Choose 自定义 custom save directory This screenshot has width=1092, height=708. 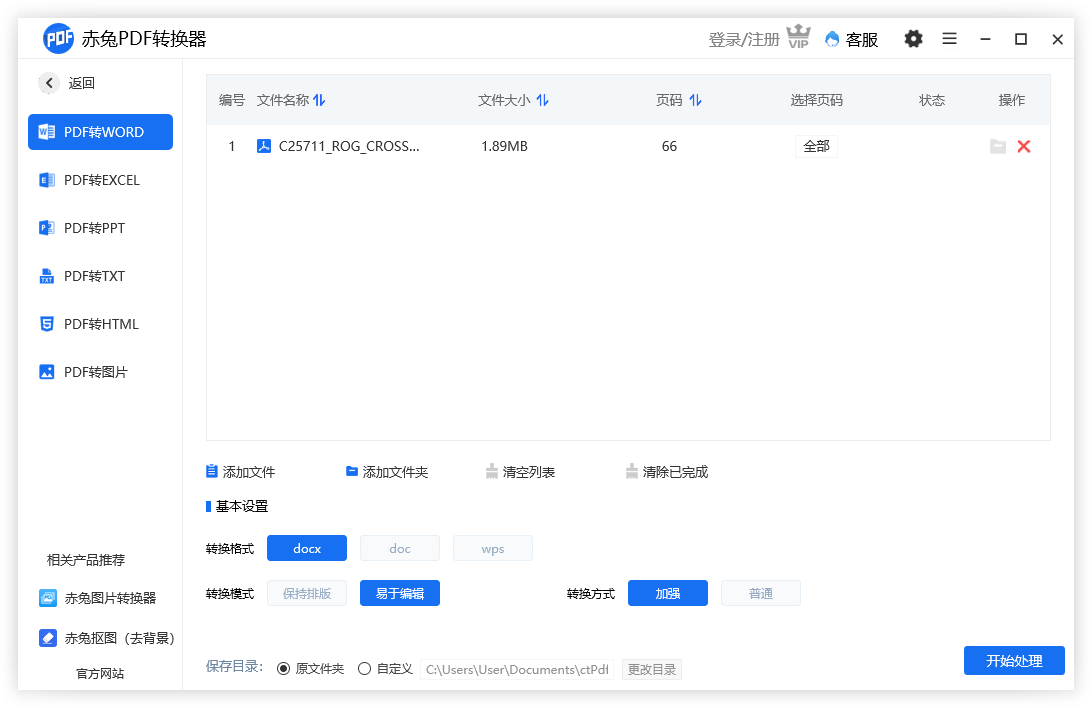point(365,668)
